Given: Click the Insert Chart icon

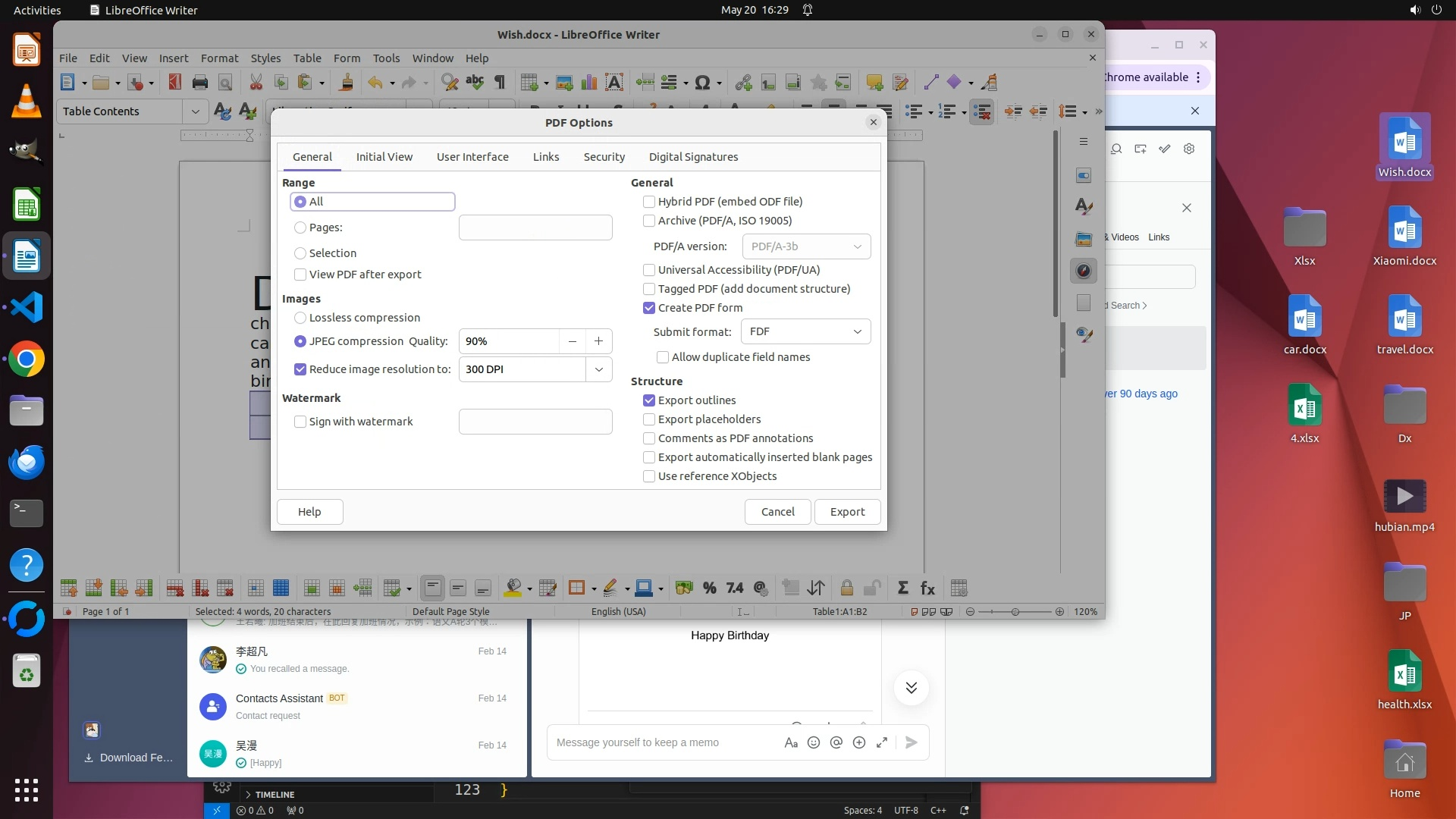Looking at the screenshot, I should coord(589,83).
